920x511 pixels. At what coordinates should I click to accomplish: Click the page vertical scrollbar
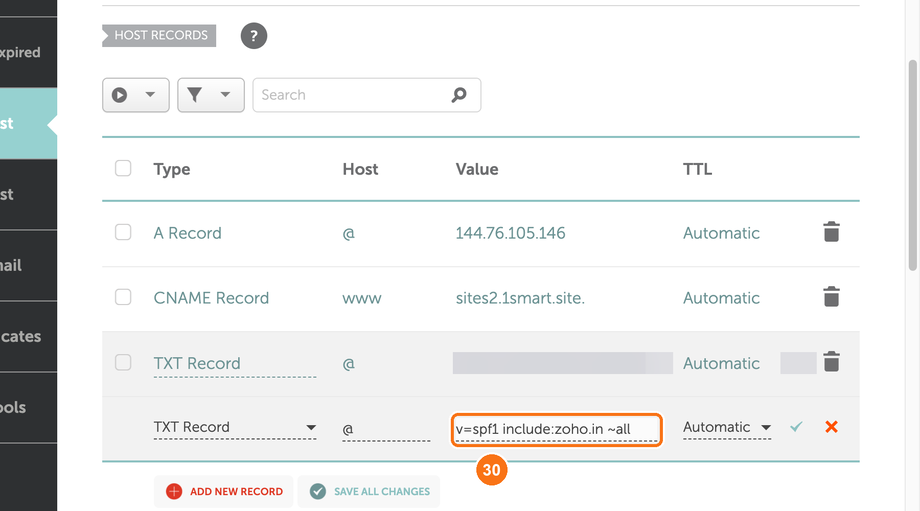click(x=912, y=164)
